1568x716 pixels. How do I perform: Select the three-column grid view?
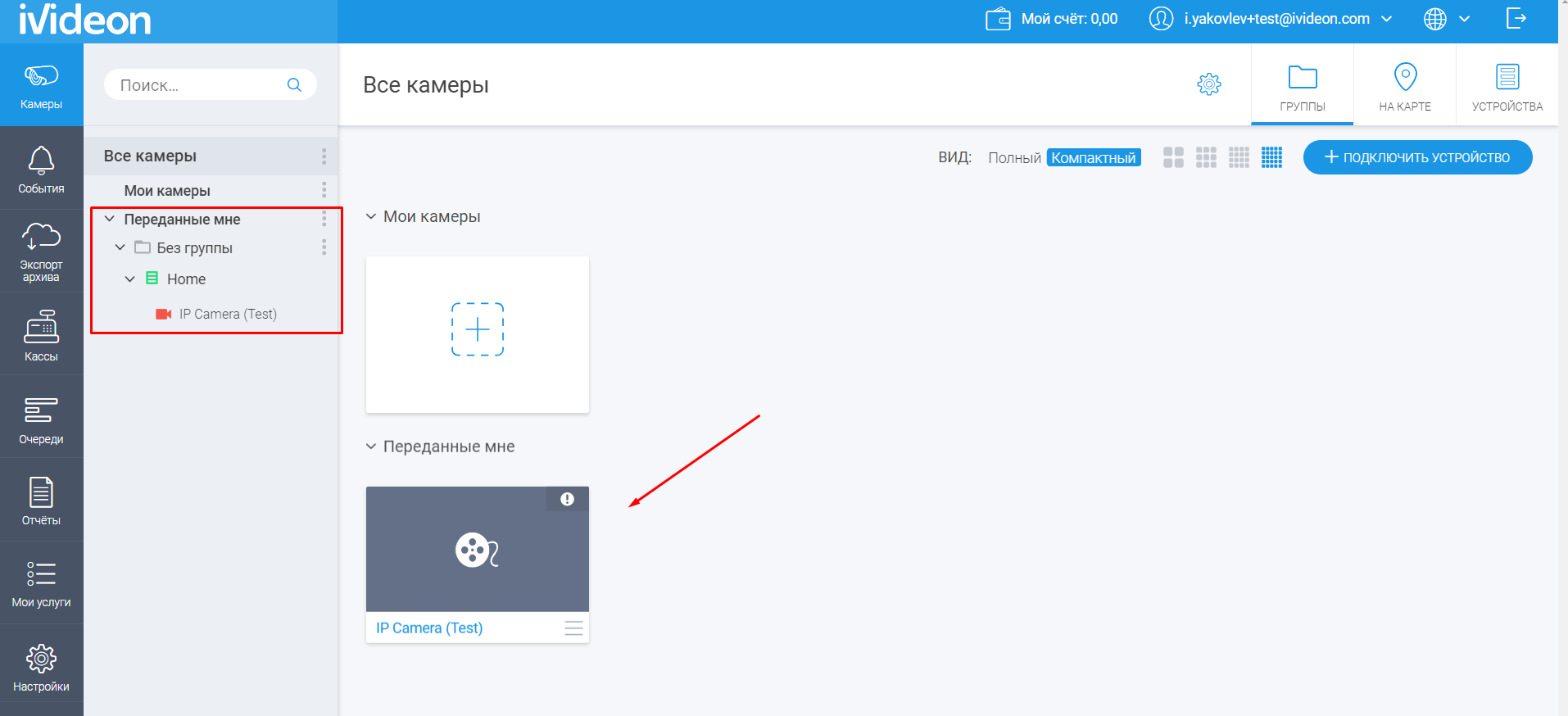pyautogui.click(x=1206, y=157)
